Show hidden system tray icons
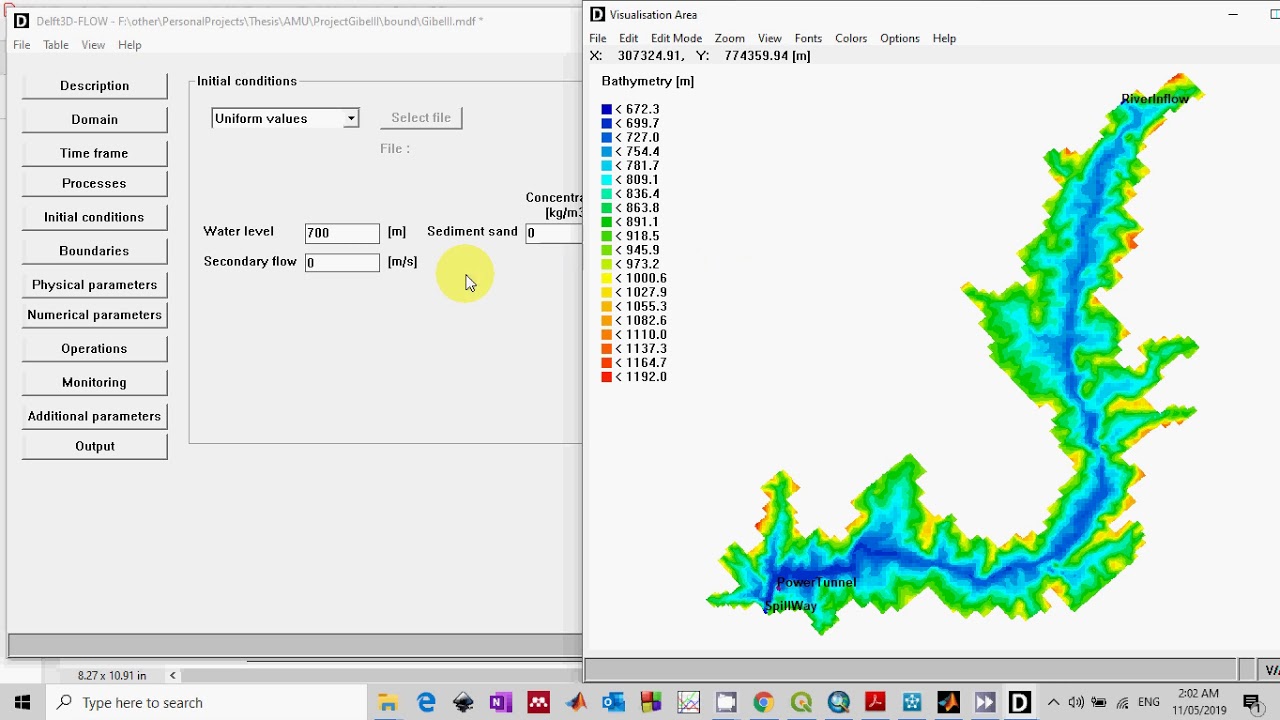The height and width of the screenshot is (720, 1280). [1053, 703]
